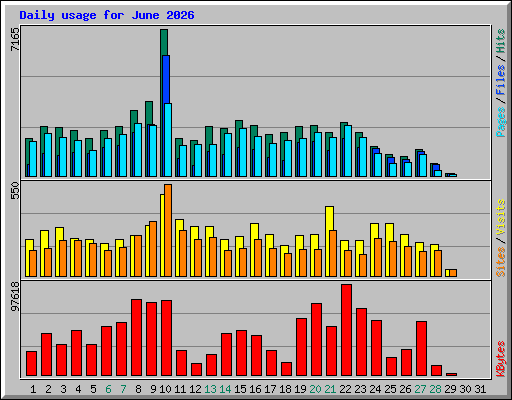Click day label 5 on the x-axis

93,389
